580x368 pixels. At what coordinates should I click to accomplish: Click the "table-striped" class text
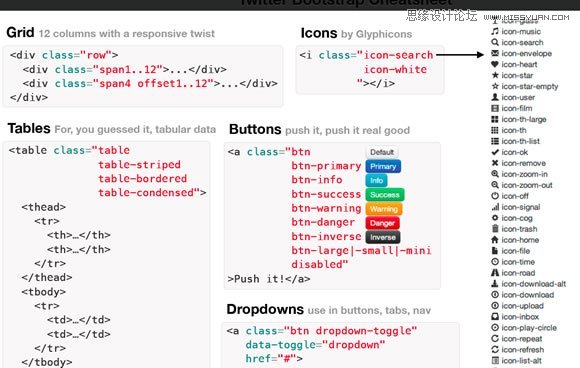(139, 165)
